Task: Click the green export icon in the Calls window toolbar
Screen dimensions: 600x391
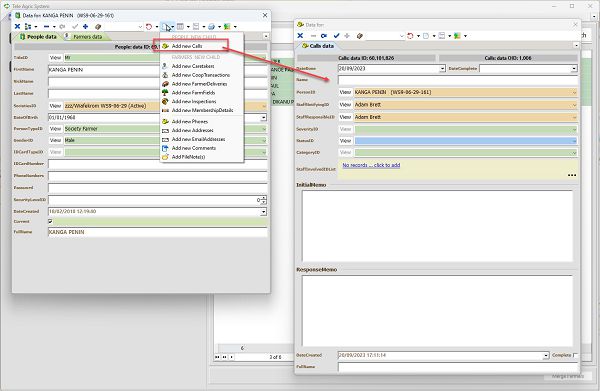Action: pos(457,36)
